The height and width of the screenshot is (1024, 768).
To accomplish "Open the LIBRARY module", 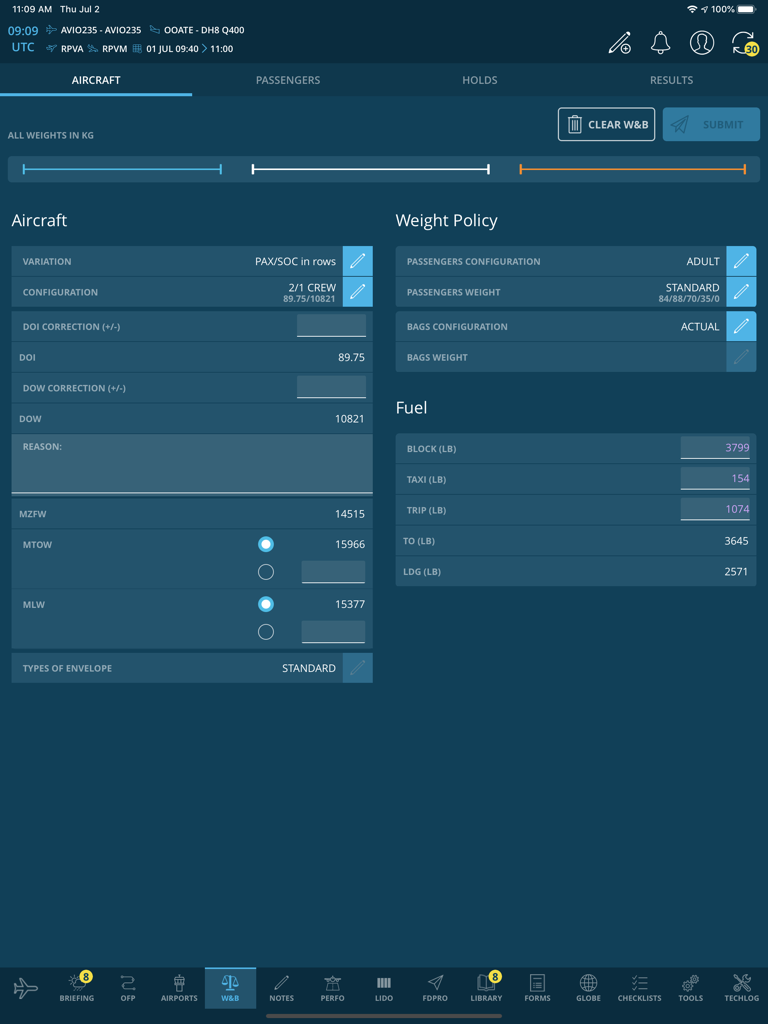I will pyautogui.click(x=487, y=987).
